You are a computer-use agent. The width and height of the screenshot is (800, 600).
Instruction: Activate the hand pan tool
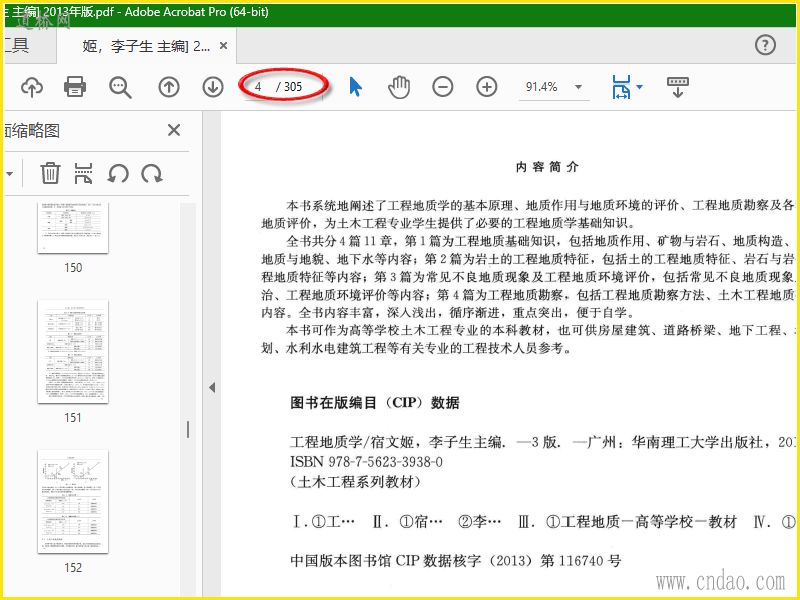click(x=399, y=87)
